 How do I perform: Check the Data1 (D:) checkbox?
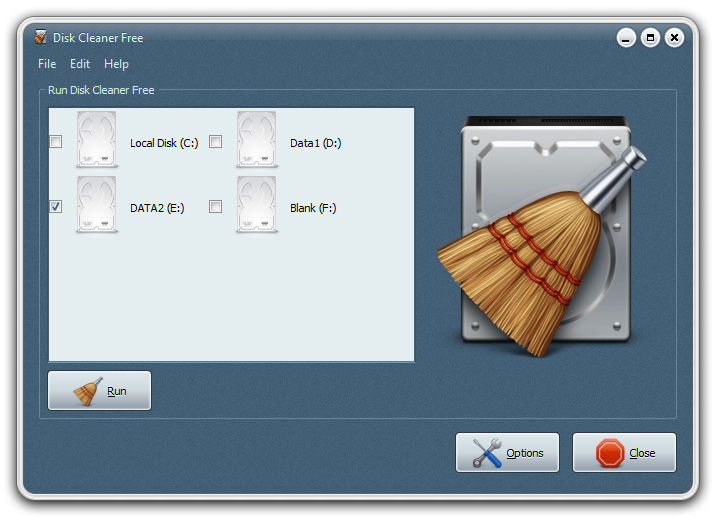tap(216, 142)
